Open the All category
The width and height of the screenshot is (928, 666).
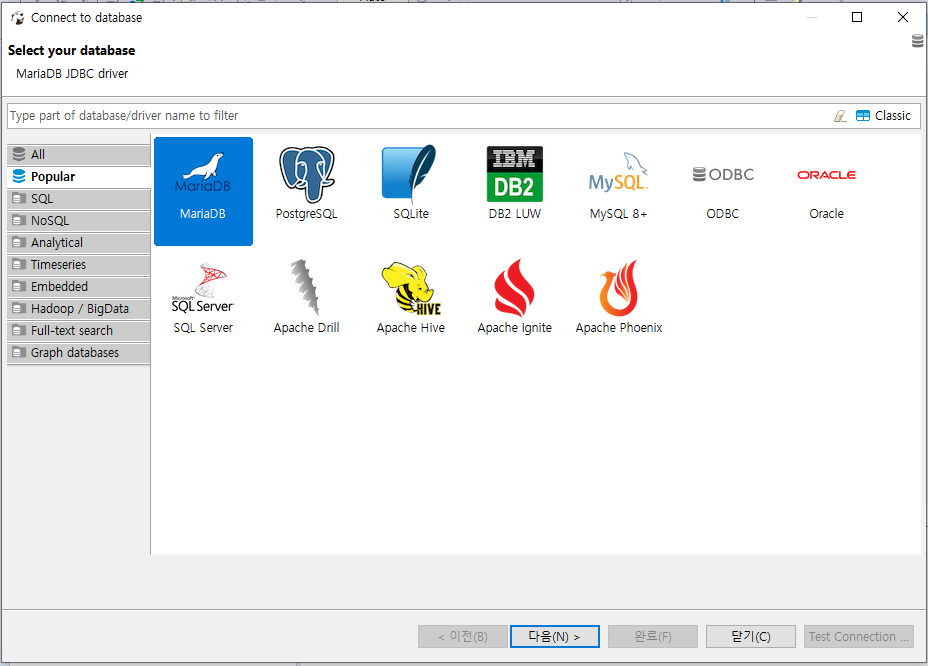point(79,155)
